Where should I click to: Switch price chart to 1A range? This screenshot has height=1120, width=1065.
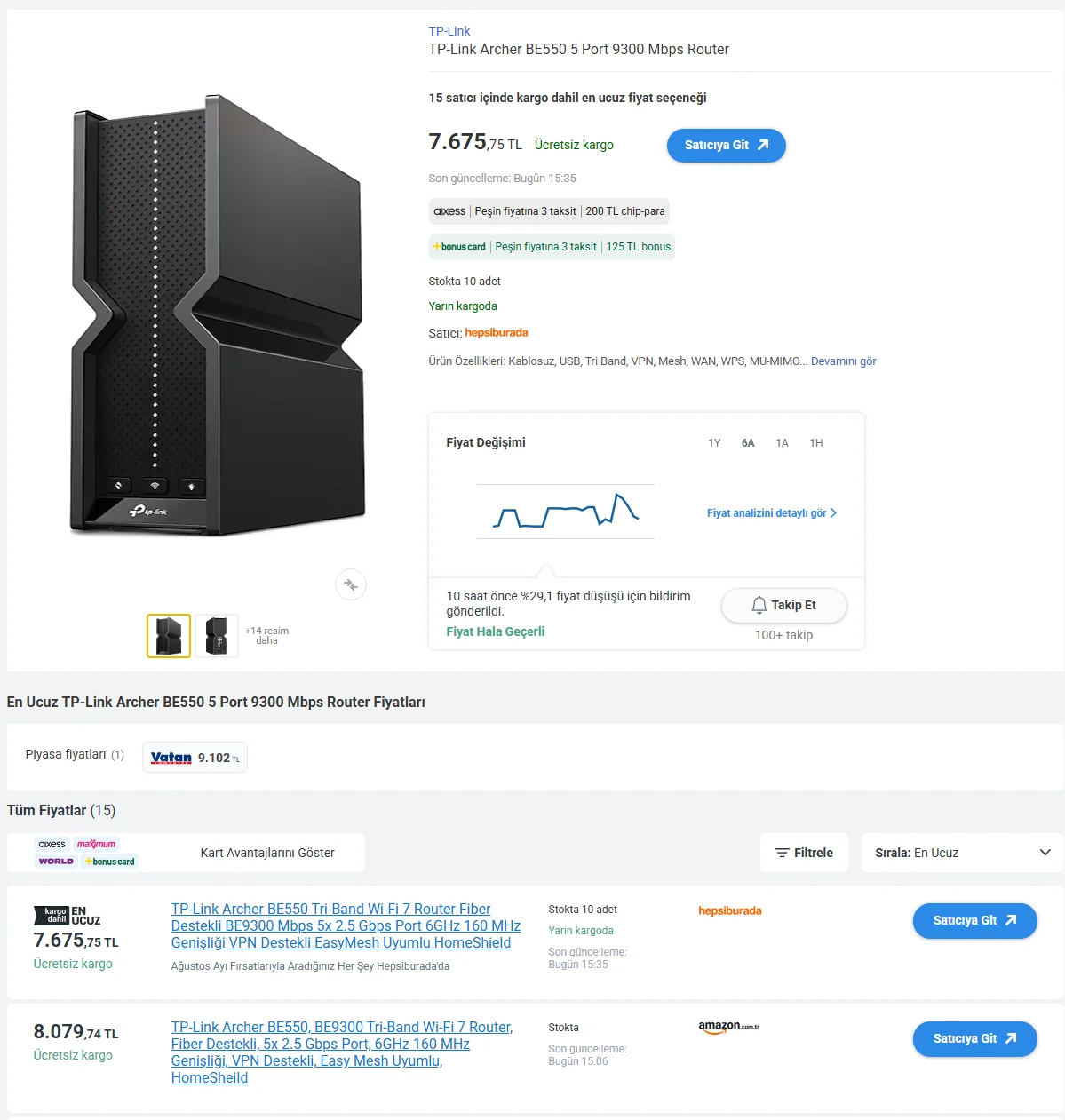[782, 443]
